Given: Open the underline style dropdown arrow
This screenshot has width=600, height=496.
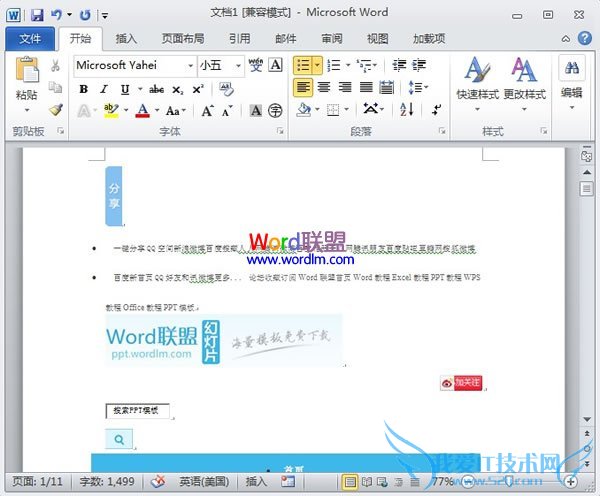Looking at the screenshot, I should point(140,90).
